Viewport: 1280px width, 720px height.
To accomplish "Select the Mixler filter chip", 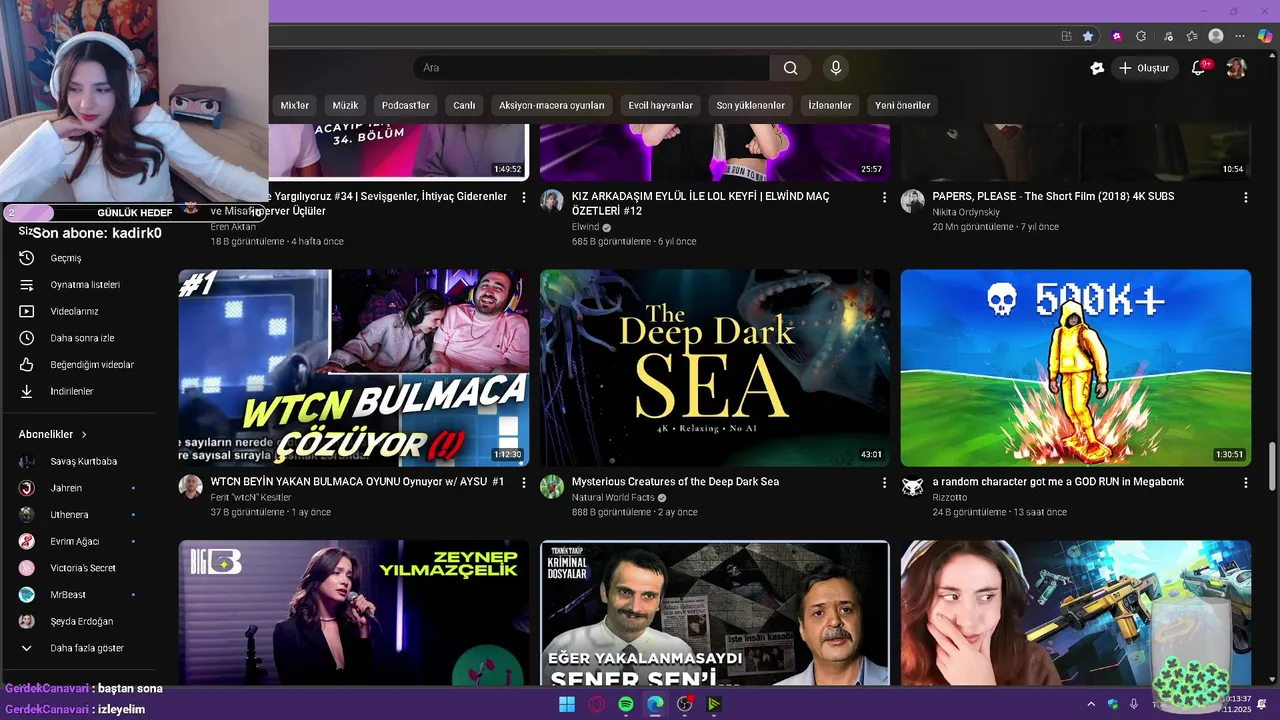I will click(294, 105).
